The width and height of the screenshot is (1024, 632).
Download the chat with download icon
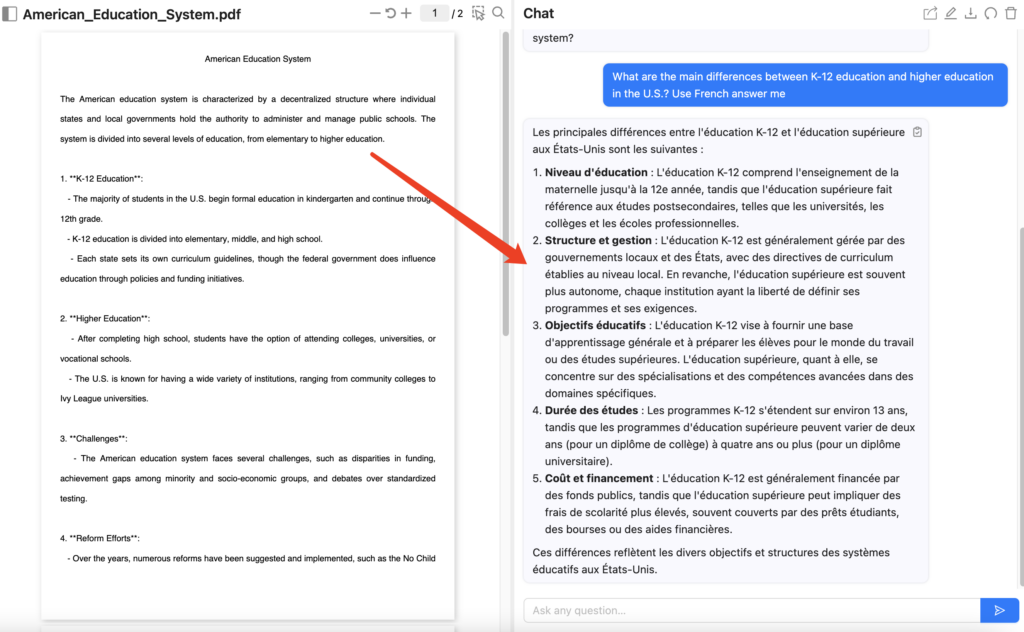pyautogui.click(x=971, y=13)
